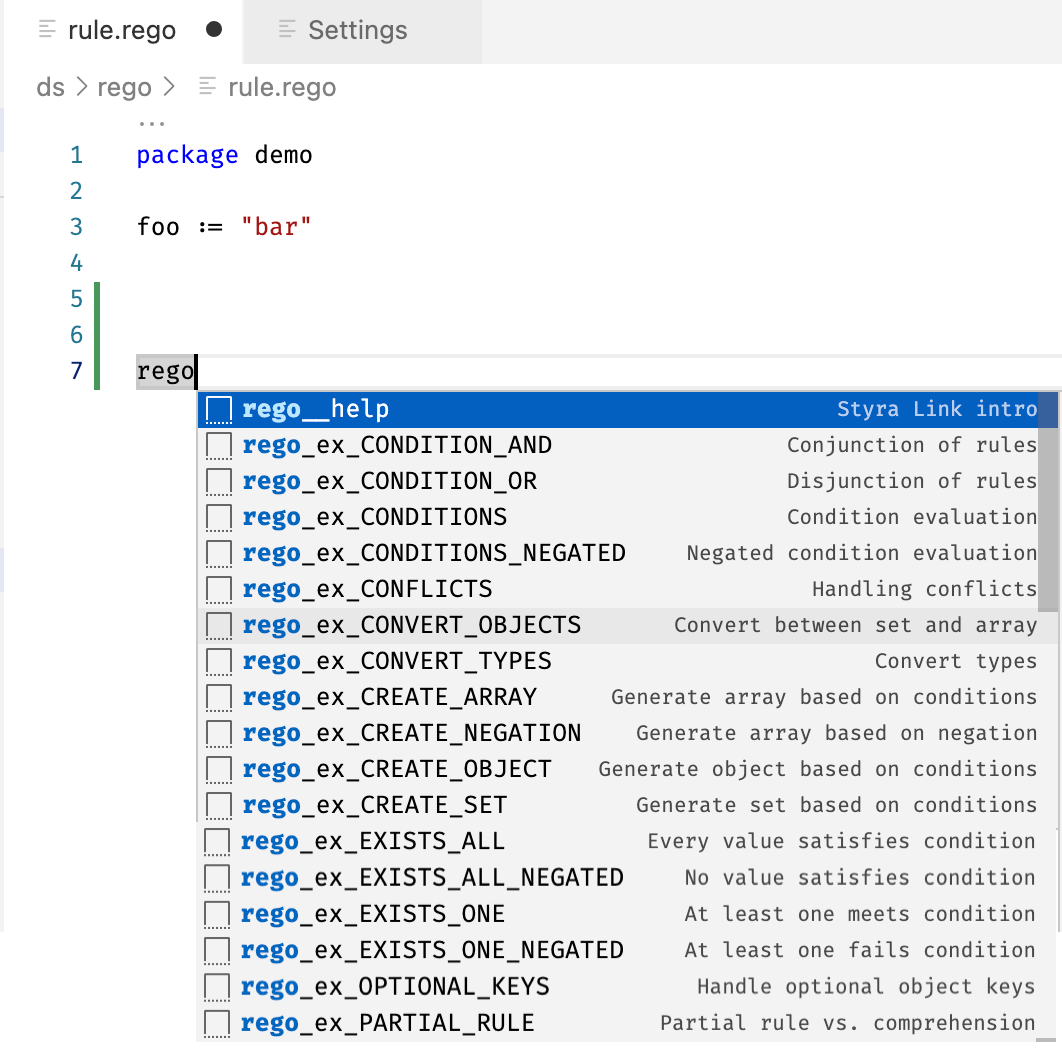This screenshot has width=1062, height=1054.
Task: Click snippet icon beside rego_ex_CONDITIONS_NEGATED
Action: pos(219,553)
